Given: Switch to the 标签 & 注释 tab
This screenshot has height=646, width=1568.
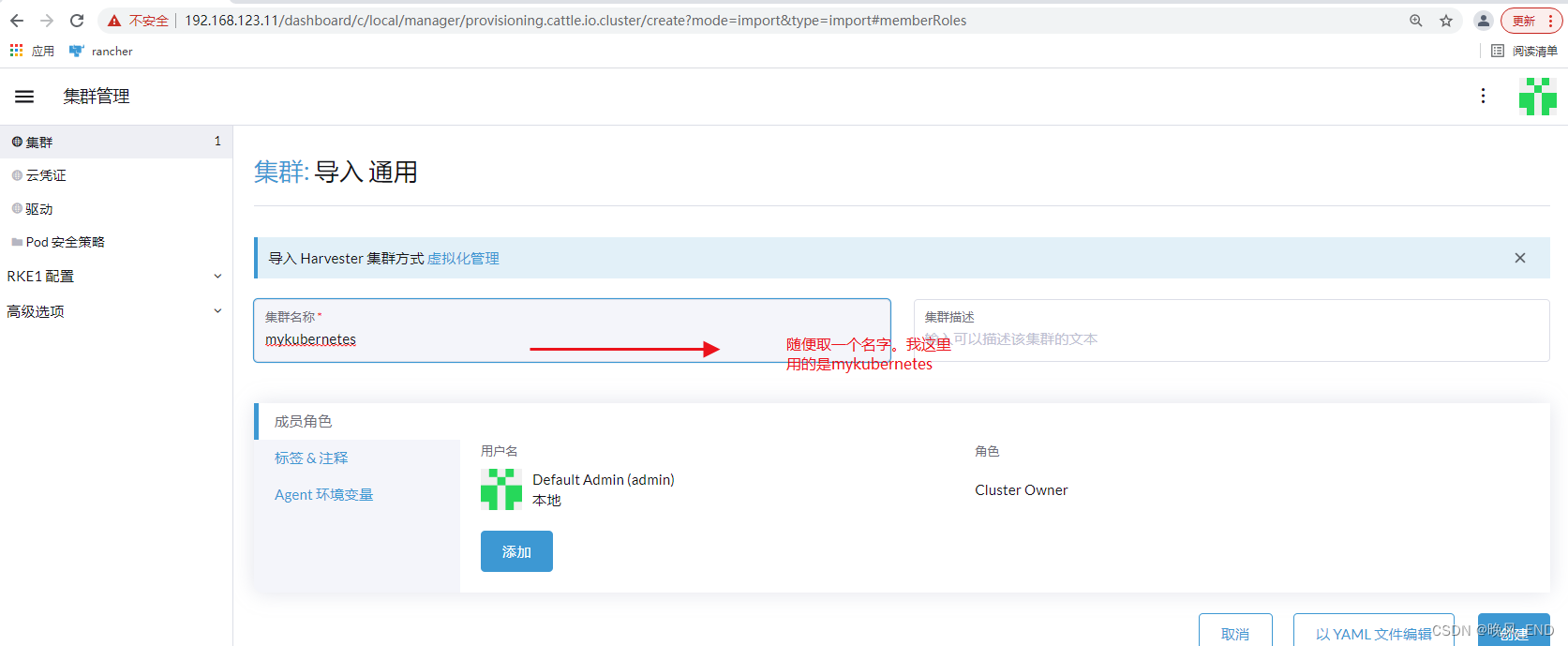Looking at the screenshot, I should [311, 458].
